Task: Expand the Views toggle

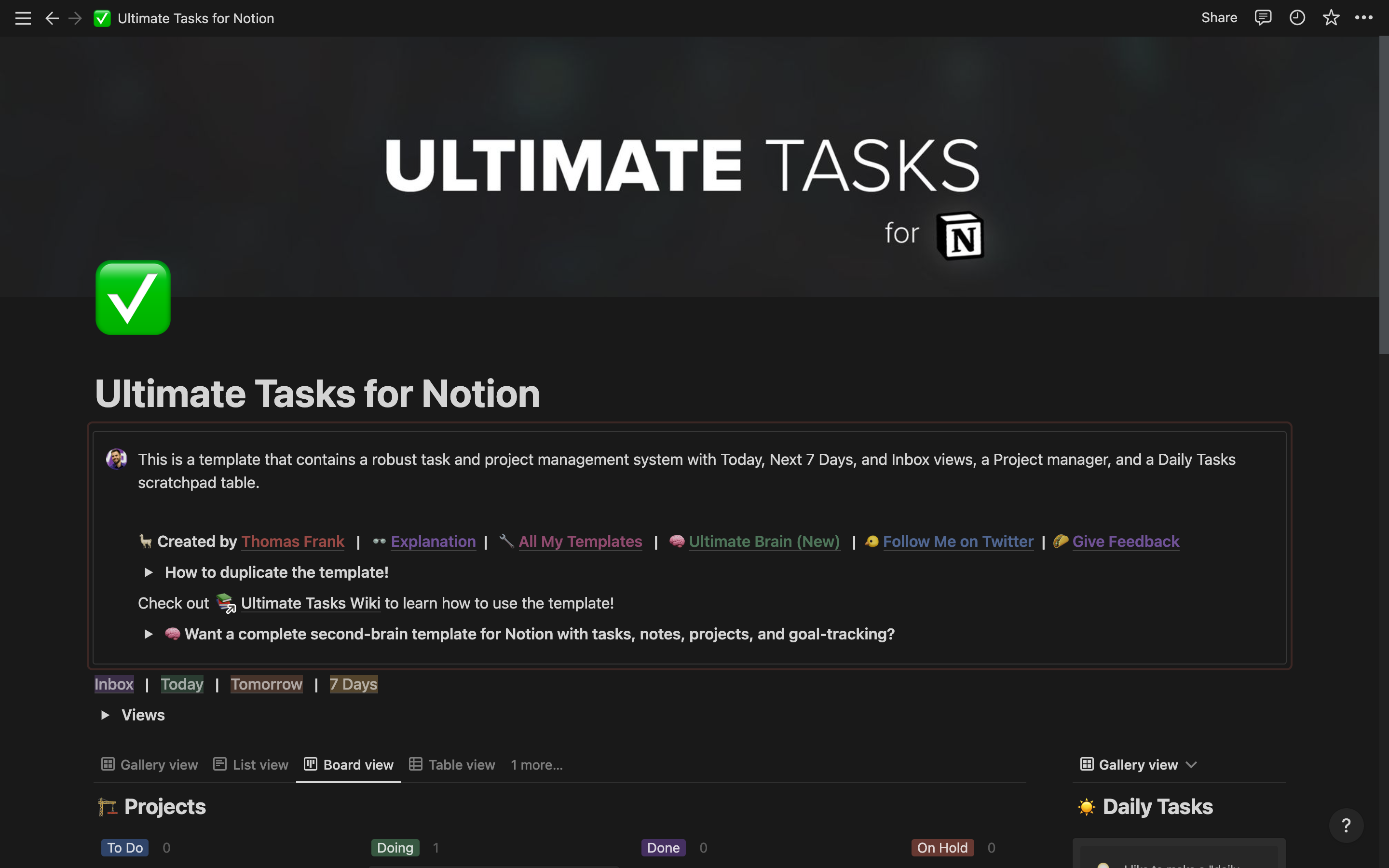Action: click(x=105, y=715)
